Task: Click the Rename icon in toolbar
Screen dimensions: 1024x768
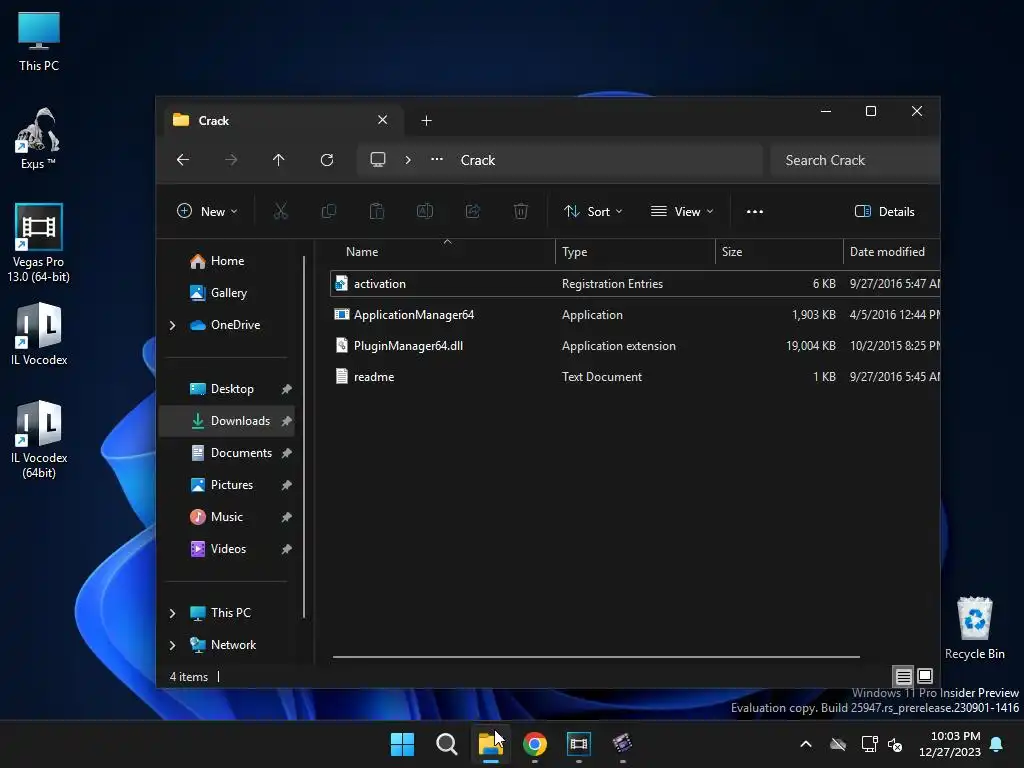Action: pyautogui.click(x=425, y=211)
